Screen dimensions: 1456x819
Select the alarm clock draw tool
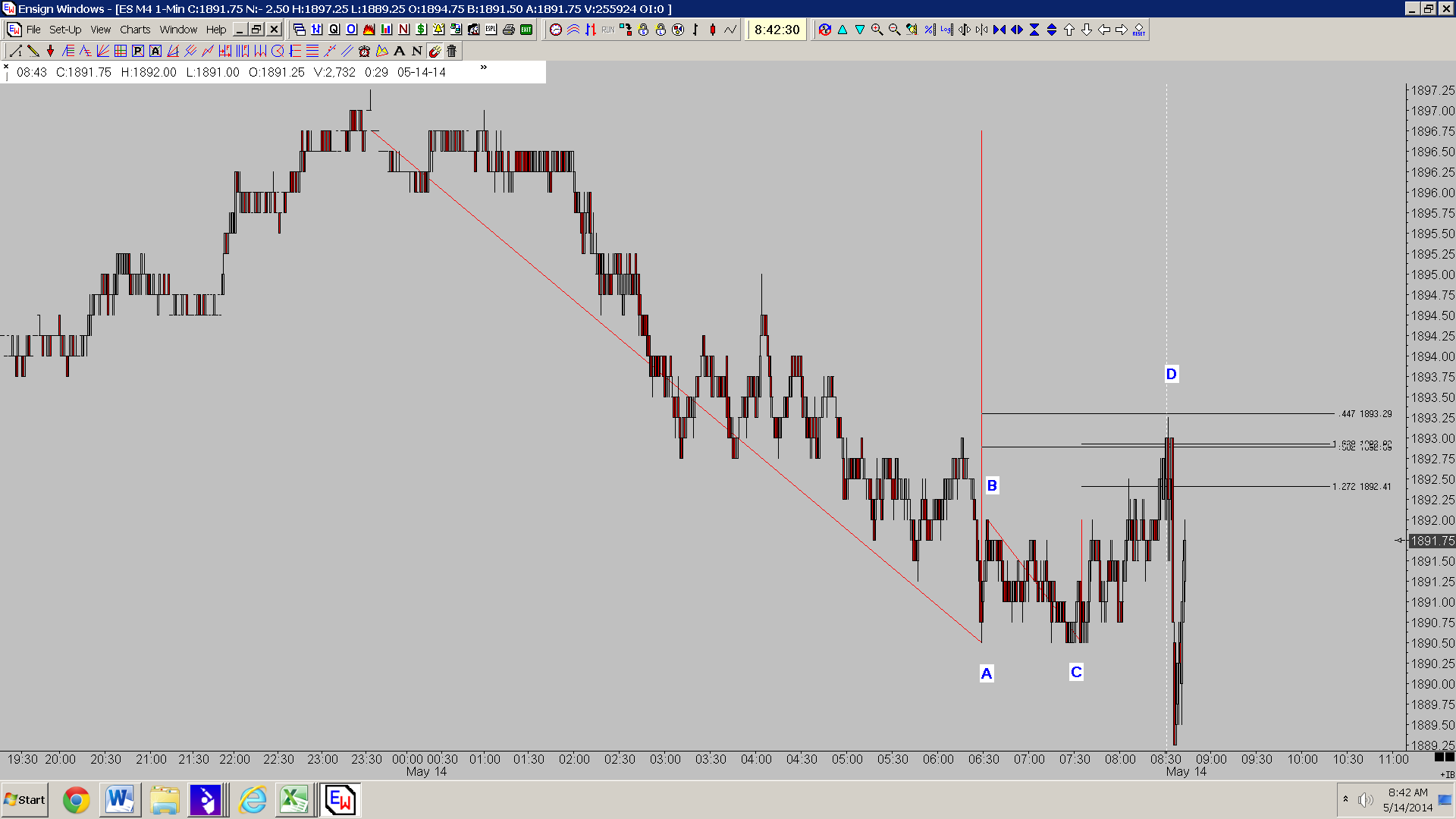coord(365,51)
